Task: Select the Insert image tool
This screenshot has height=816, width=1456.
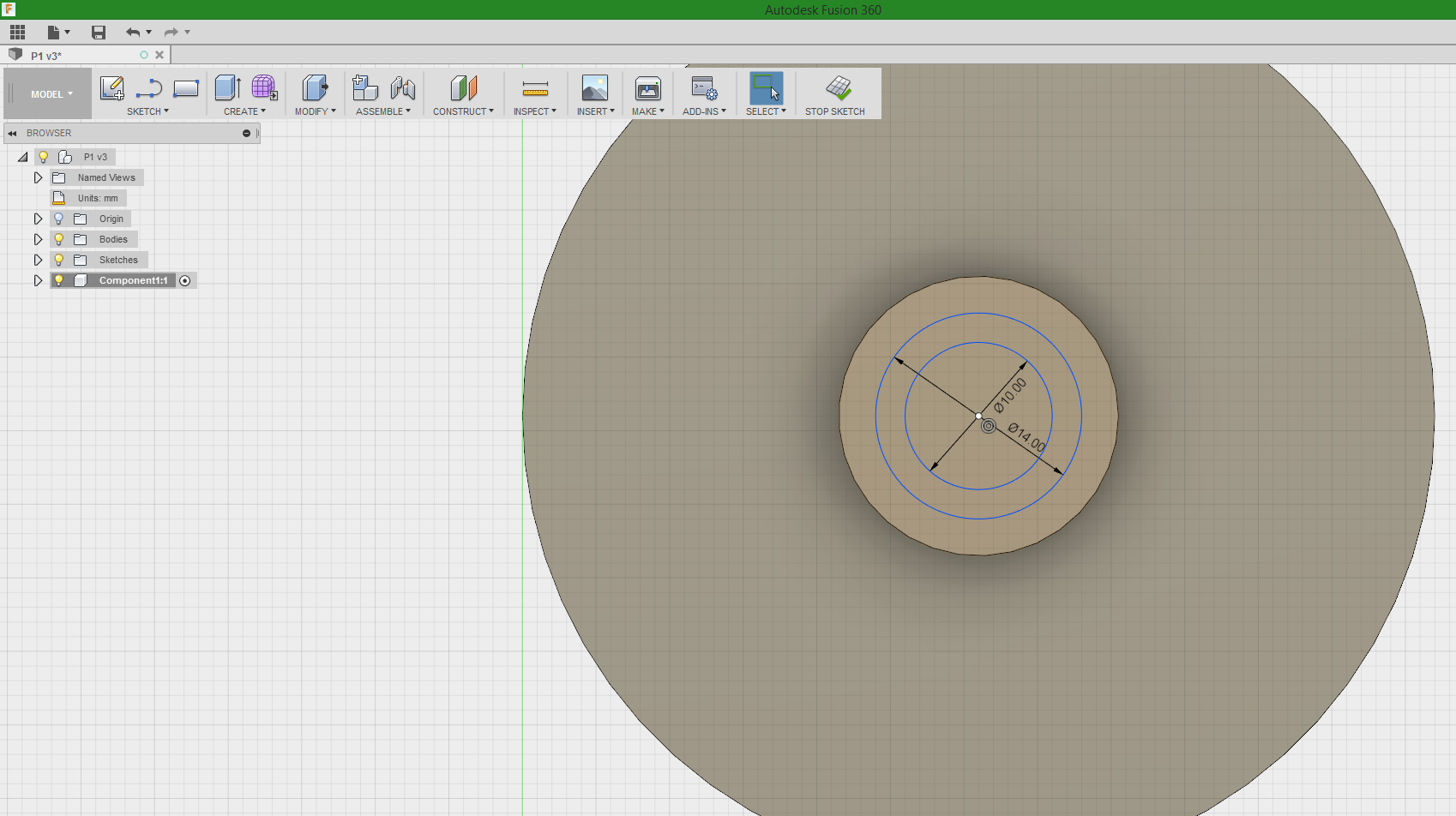Action: click(x=595, y=87)
